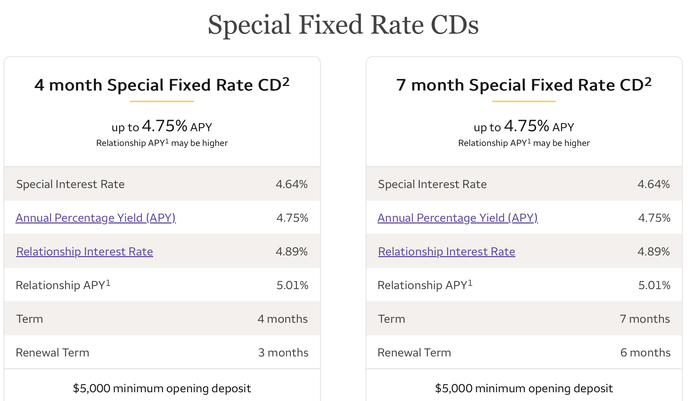Select the 4 months Term value
The image size is (690, 401).
(x=283, y=319)
